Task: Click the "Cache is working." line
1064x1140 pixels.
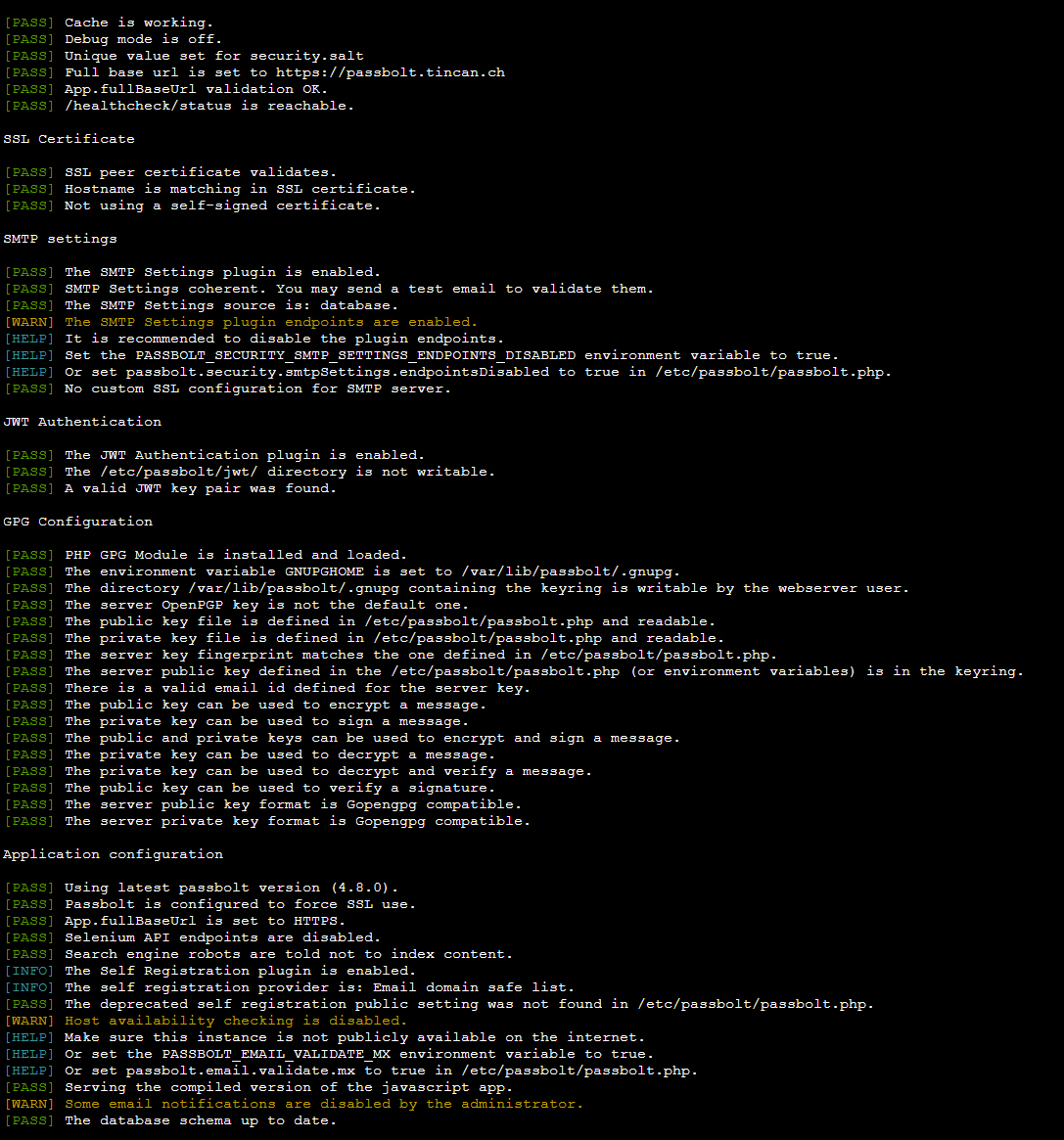Action: click(138, 23)
